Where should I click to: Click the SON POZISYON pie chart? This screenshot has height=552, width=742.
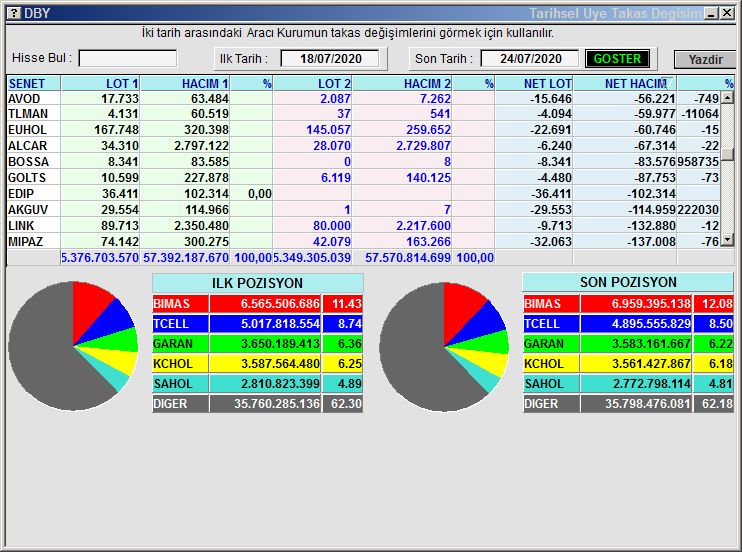[443, 345]
